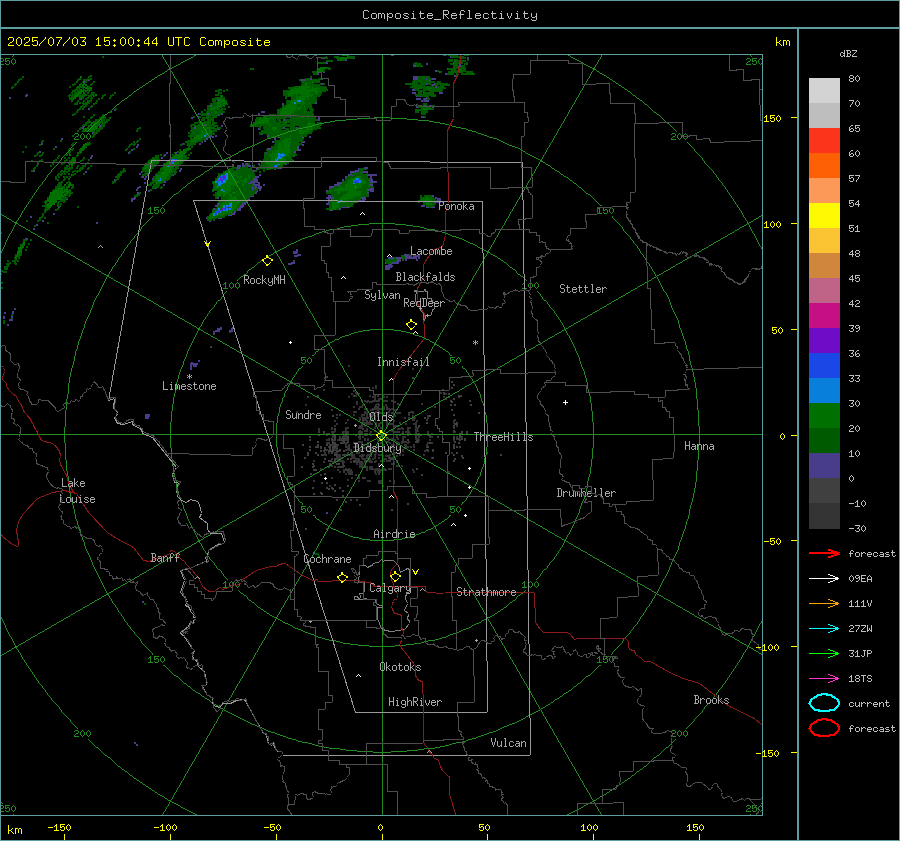Click the magenta 18TS arrow icon
This screenshot has height=841, width=900.
824,679
